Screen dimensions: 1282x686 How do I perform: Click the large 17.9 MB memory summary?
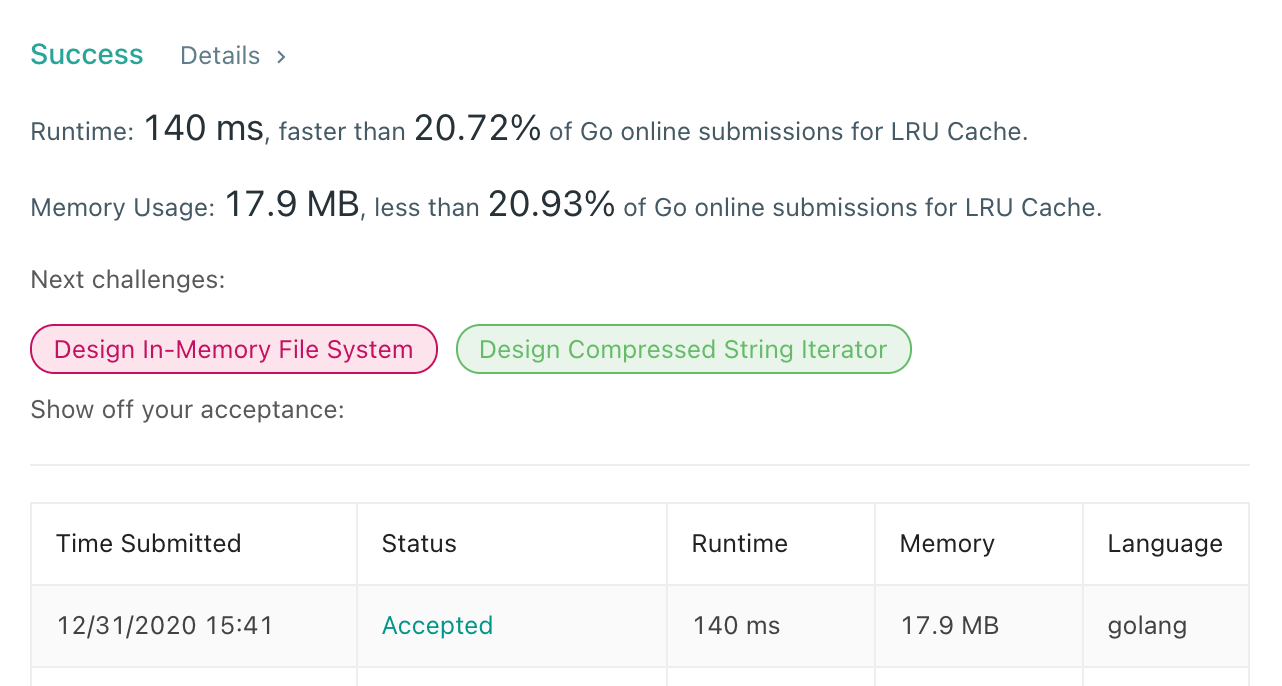[x=292, y=205]
